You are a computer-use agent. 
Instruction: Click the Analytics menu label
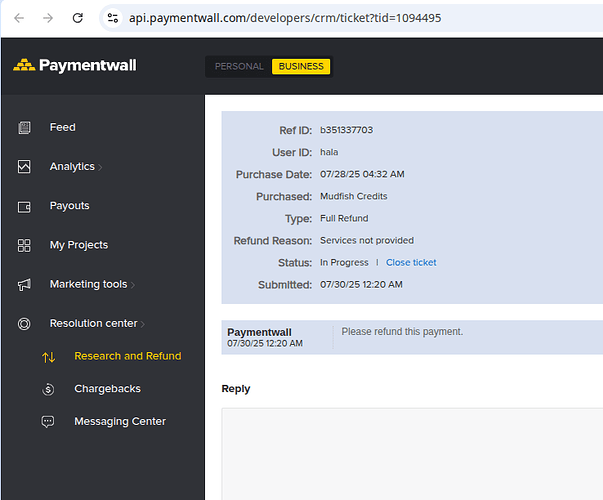tap(72, 167)
